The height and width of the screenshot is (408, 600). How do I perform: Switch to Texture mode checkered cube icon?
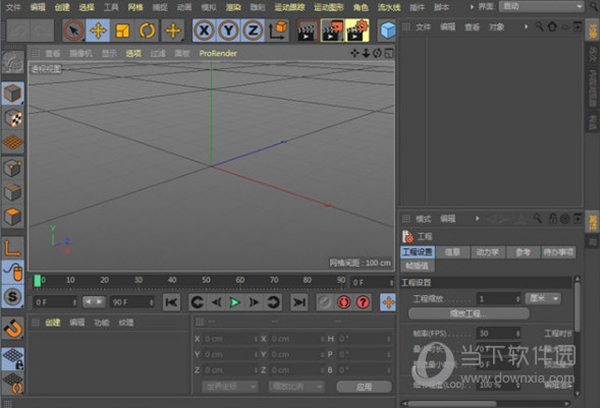pos(13,118)
